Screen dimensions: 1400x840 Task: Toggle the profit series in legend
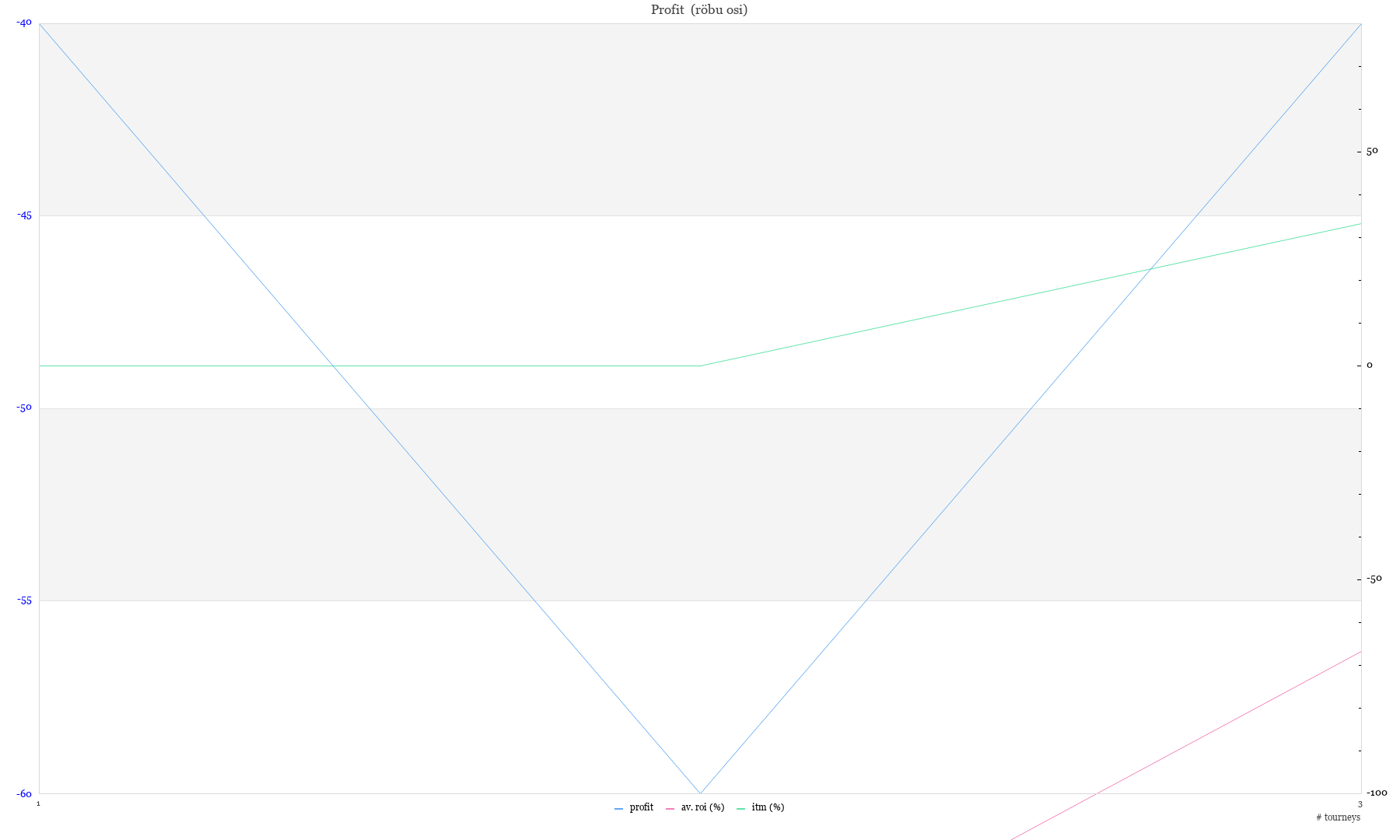tap(641, 807)
